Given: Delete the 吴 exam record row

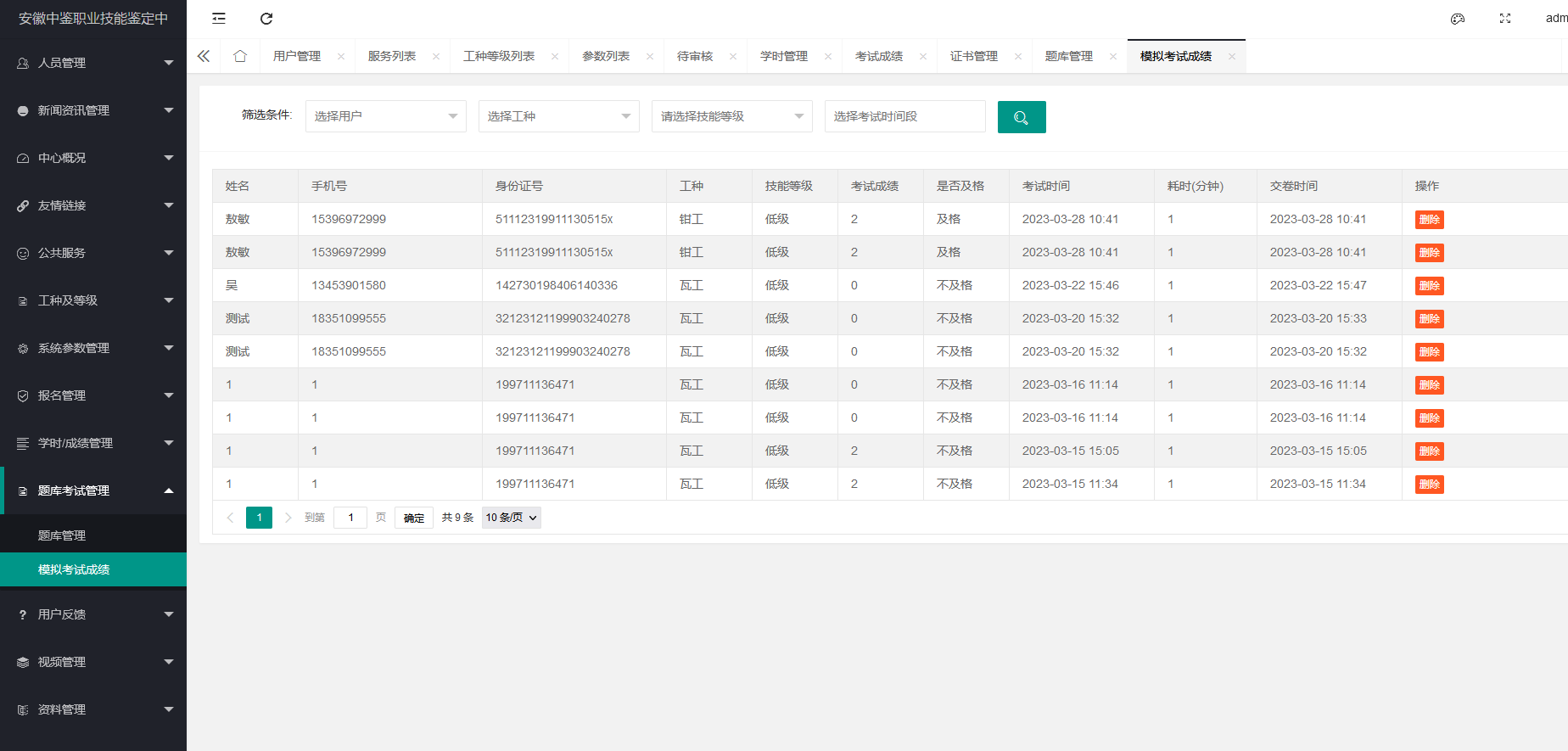Looking at the screenshot, I should pyautogui.click(x=1430, y=286).
